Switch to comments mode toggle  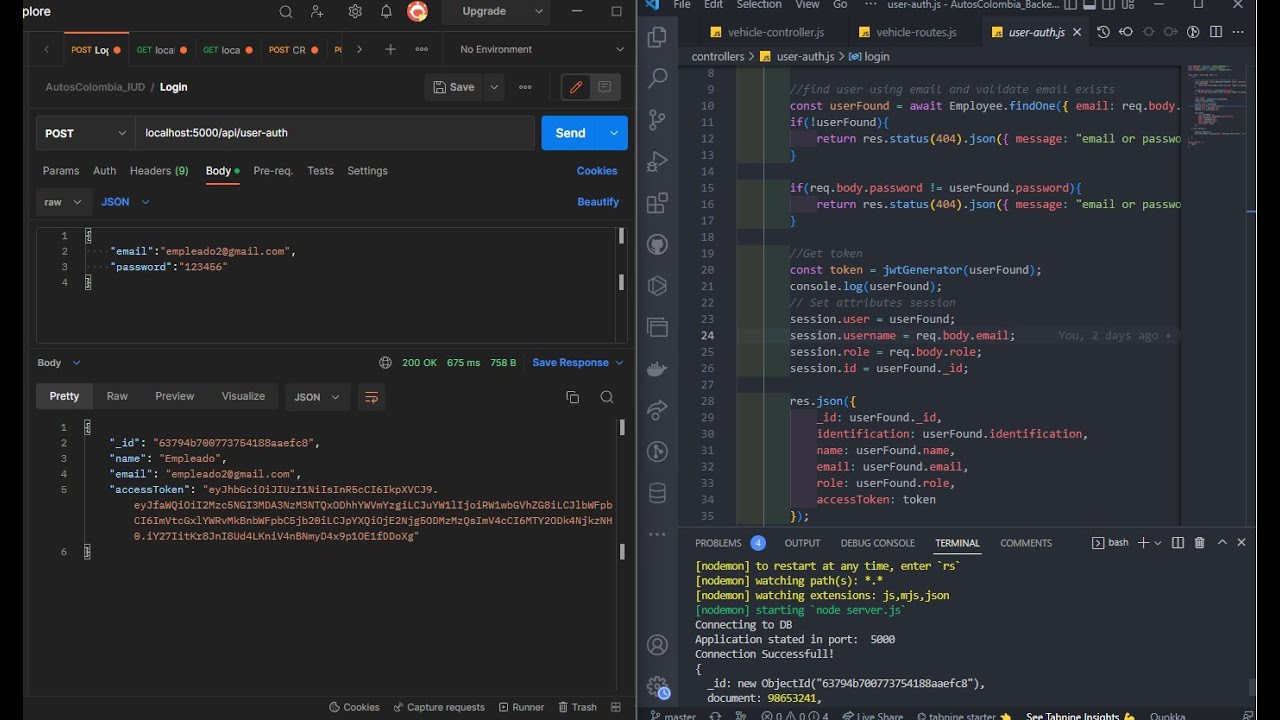tap(605, 87)
